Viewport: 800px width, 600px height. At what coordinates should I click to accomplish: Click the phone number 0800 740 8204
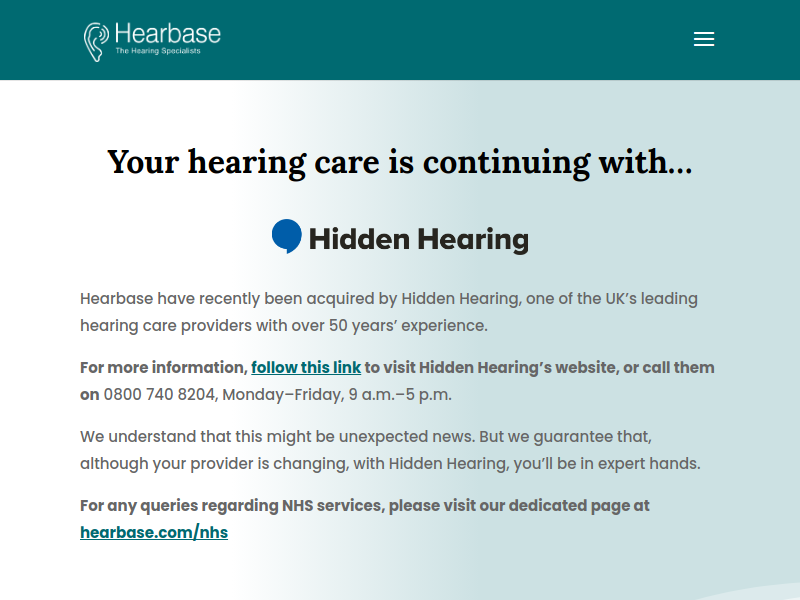coord(159,394)
